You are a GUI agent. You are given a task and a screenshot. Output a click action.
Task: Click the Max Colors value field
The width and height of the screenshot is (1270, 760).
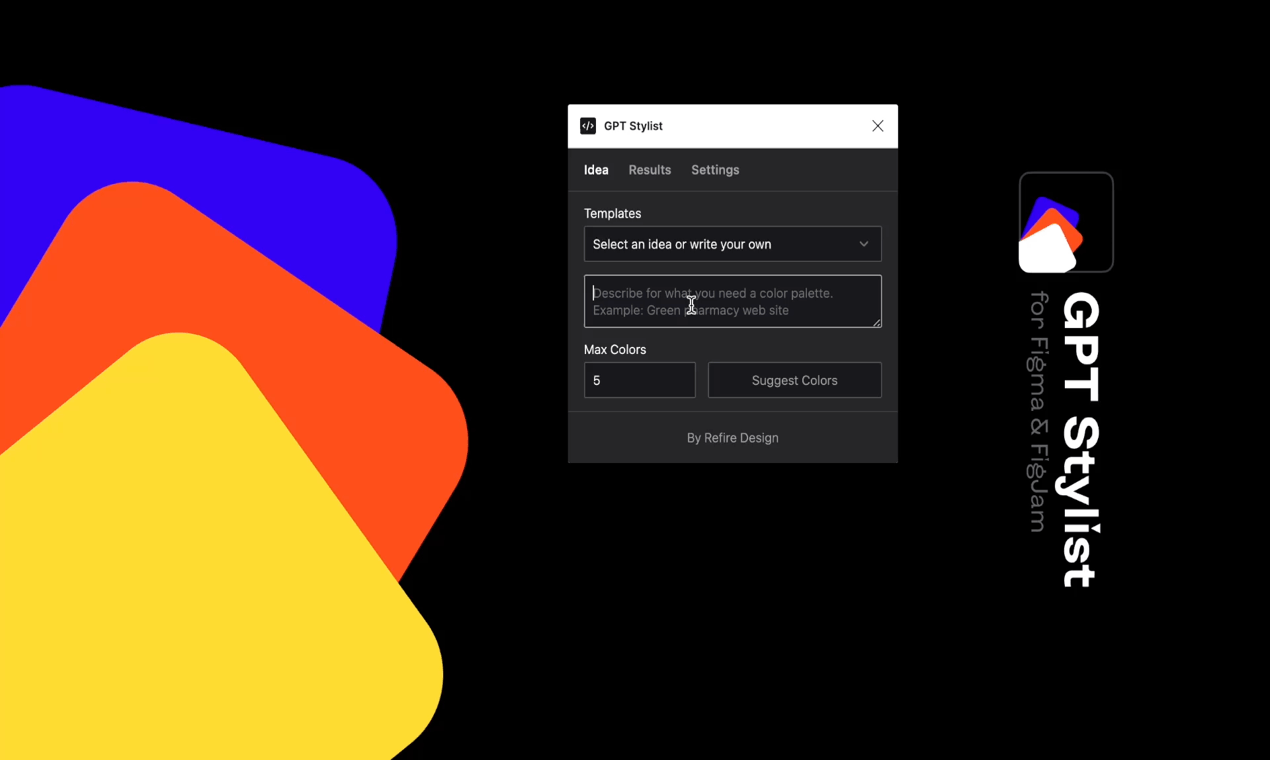pyautogui.click(x=639, y=380)
